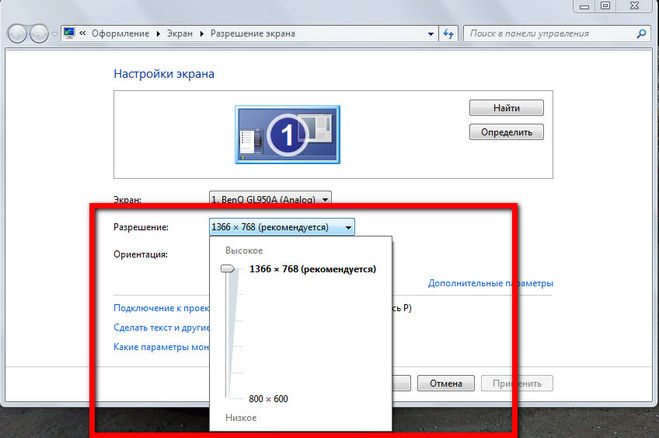Viewport: 659px width, 438px height.
Task: Expand the Экран monitor selection dropdown
Action: coord(270,198)
